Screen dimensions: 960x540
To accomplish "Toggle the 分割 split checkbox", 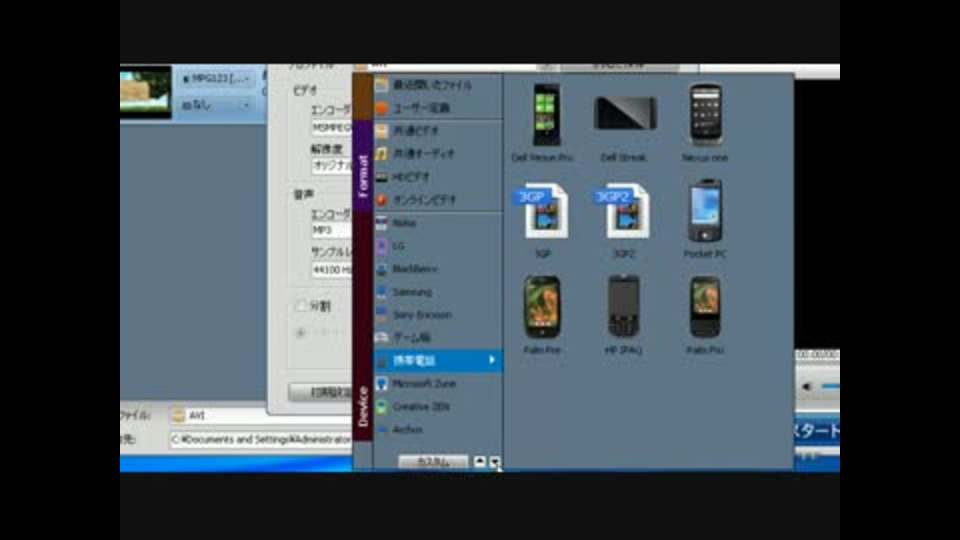I will (x=301, y=306).
